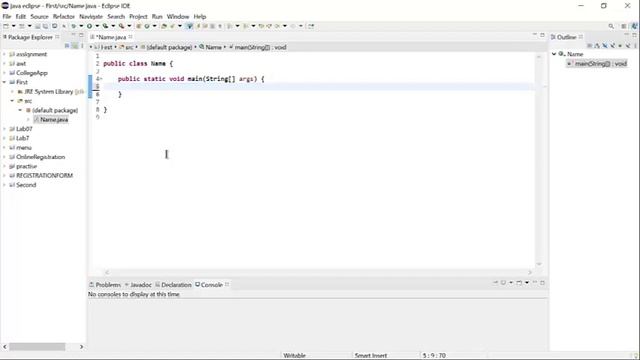The height and width of the screenshot is (360, 640).
Task: Click Collapse All icon in Package Explorer
Action: (x=67, y=46)
